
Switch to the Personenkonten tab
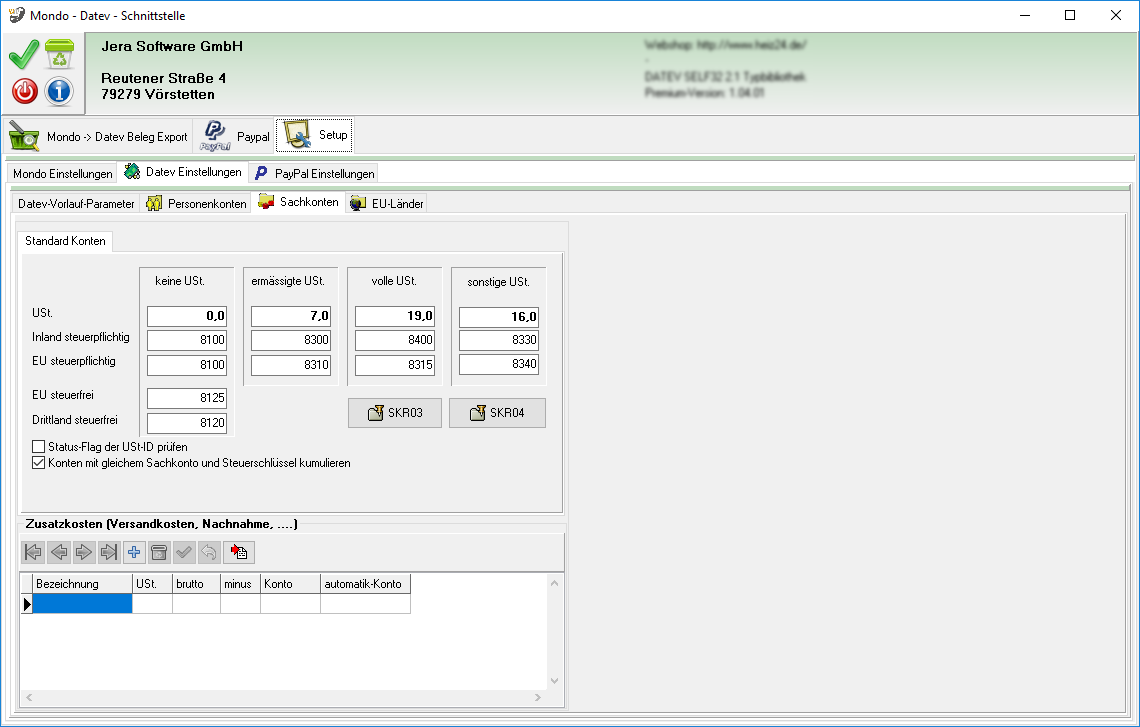(196, 203)
